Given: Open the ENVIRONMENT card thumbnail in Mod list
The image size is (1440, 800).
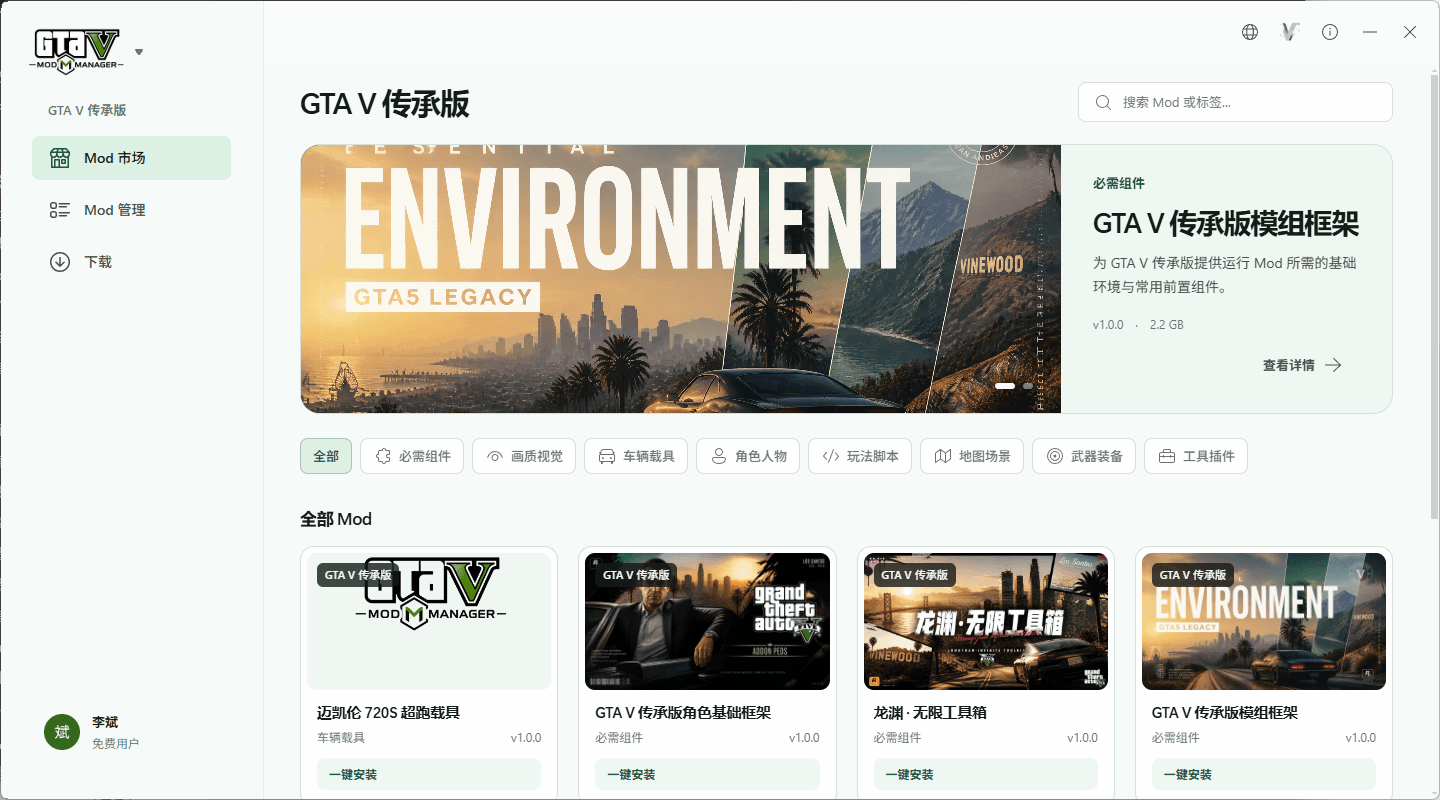Looking at the screenshot, I should coord(1264,621).
